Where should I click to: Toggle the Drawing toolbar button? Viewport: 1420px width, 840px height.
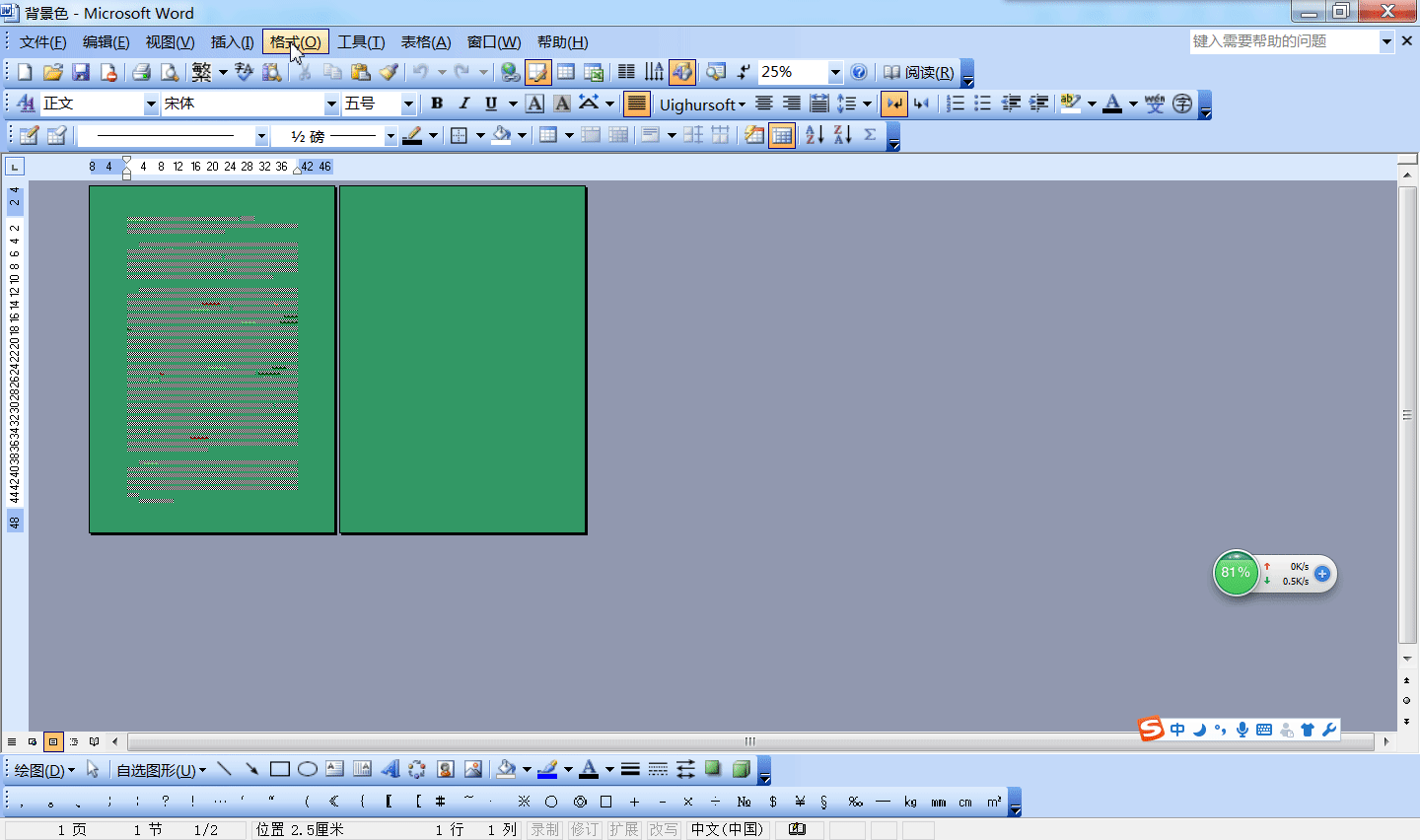click(x=682, y=72)
